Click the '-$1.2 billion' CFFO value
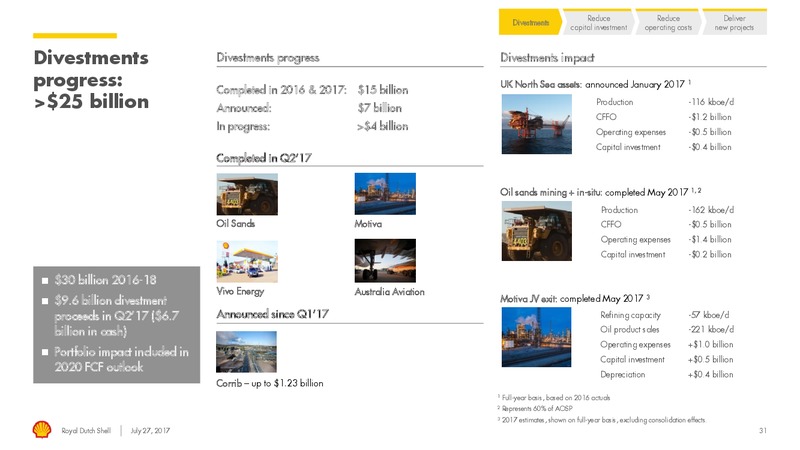This screenshot has height=450, width=800. coord(710,117)
